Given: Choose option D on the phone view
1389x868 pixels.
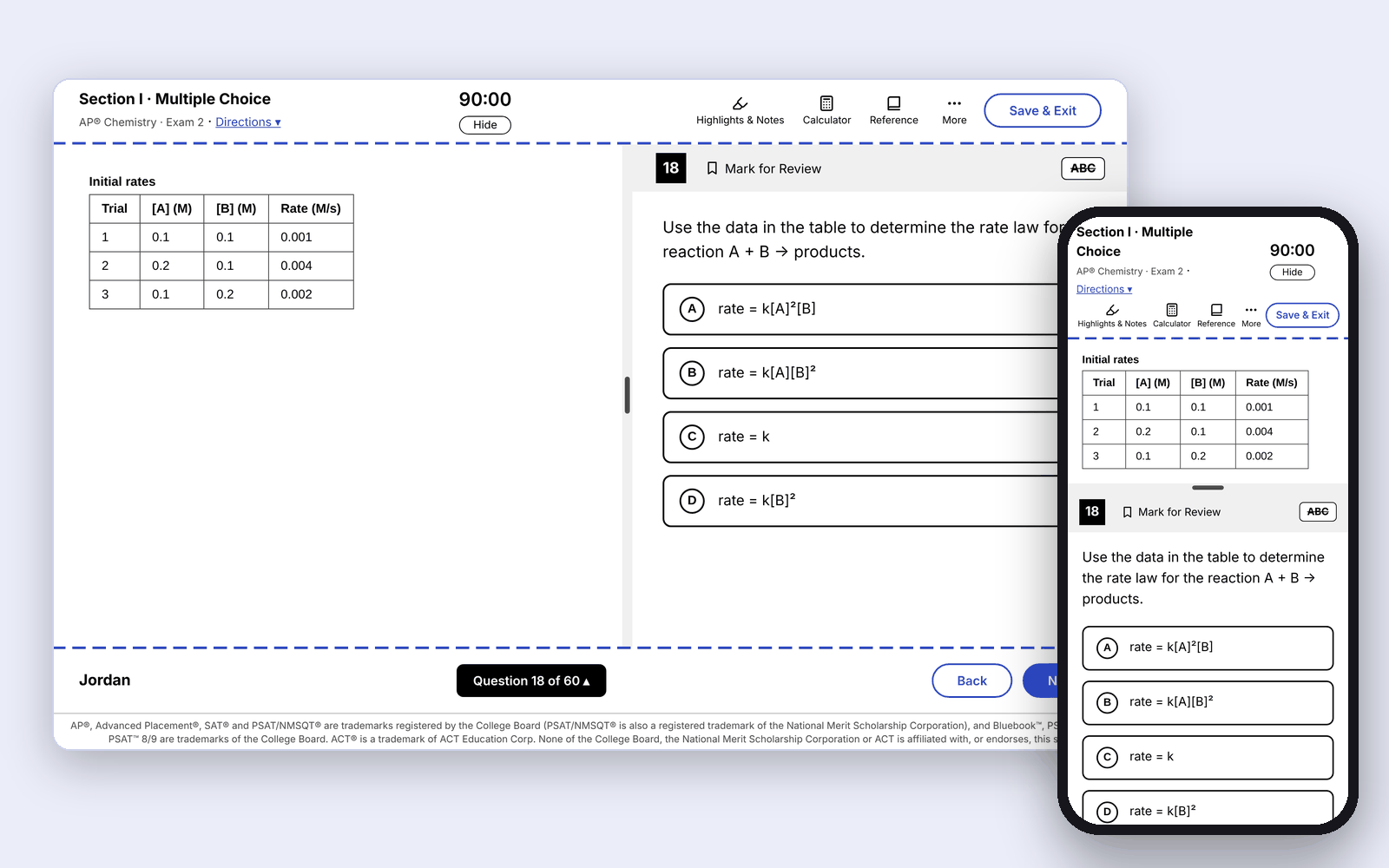Looking at the screenshot, I should point(1208,808).
